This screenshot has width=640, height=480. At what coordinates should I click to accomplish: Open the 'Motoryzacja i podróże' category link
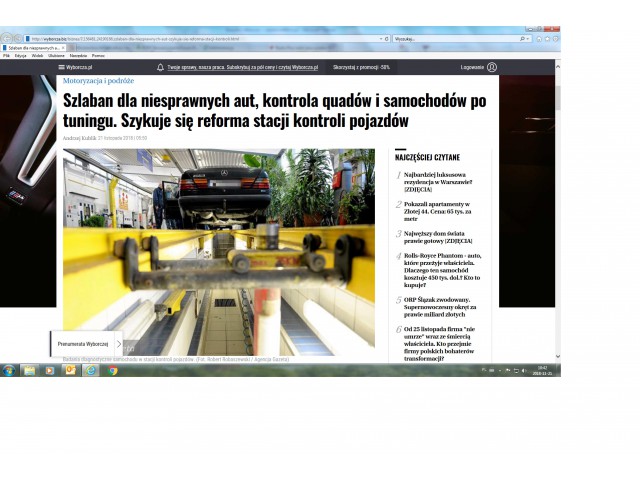point(97,80)
